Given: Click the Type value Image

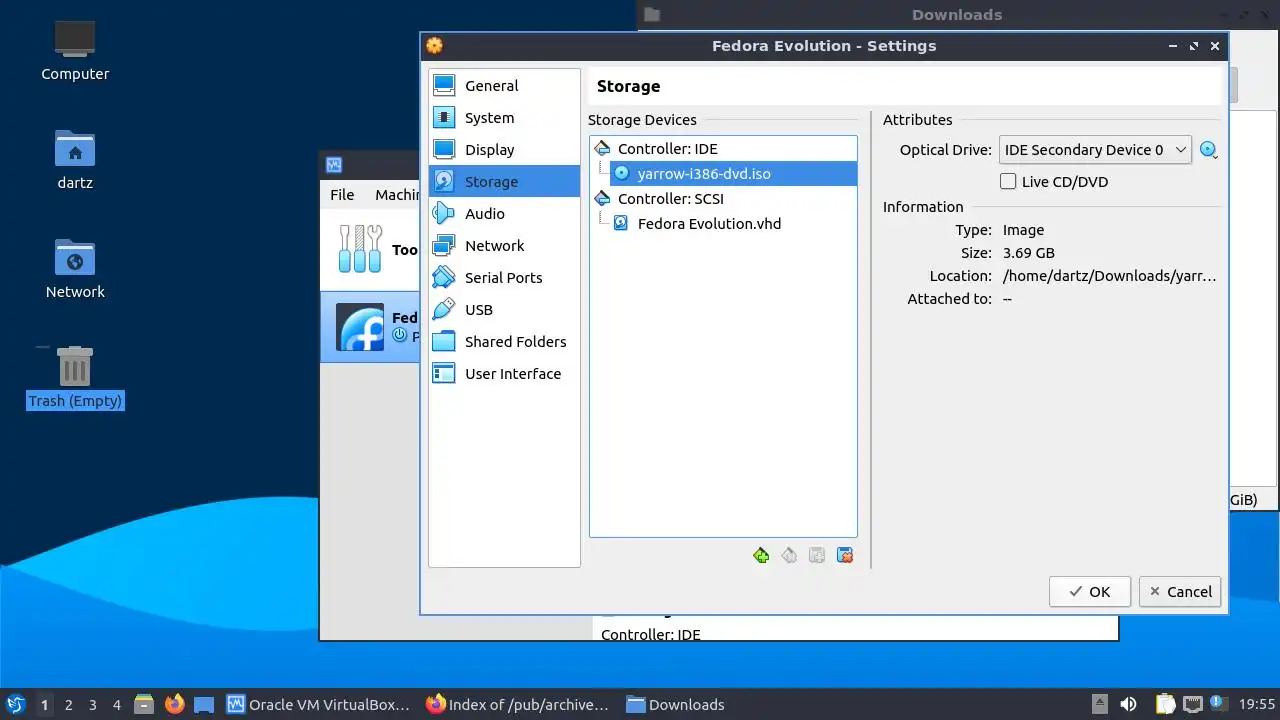Looking at the screenshot, I should click(1023, 230).
